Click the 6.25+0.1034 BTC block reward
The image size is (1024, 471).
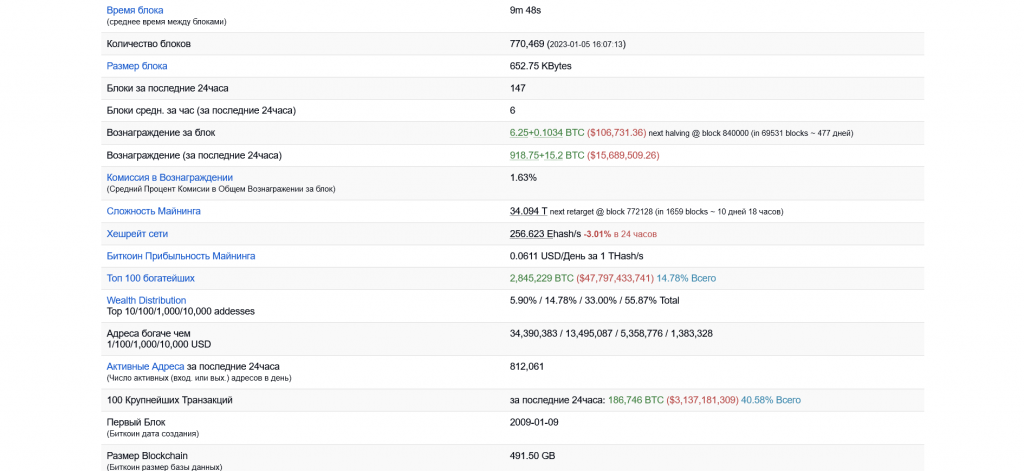point(547,132)
